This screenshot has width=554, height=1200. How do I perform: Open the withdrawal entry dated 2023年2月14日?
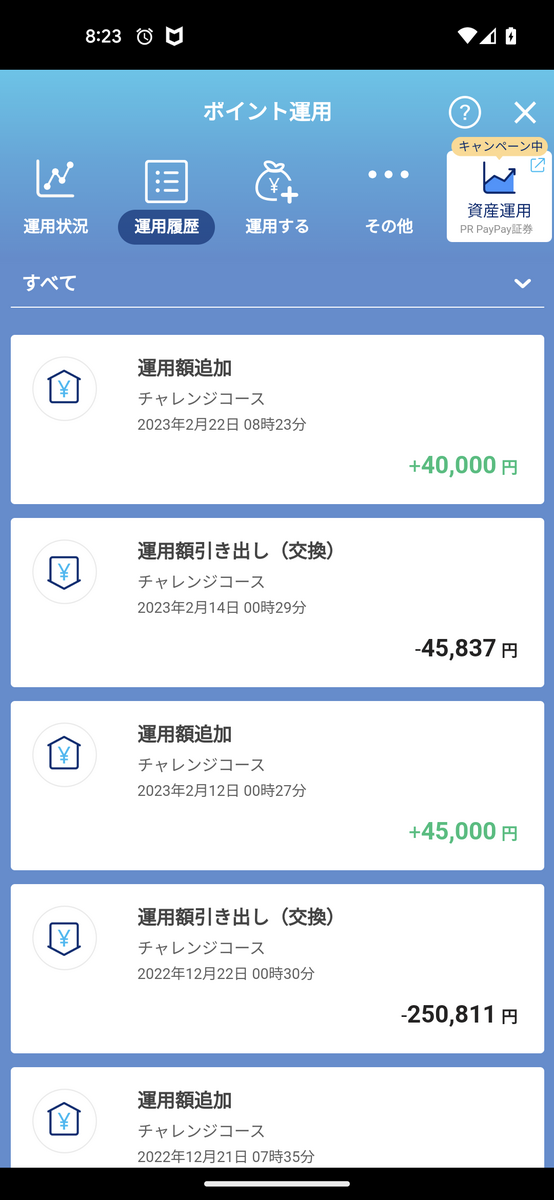(x=277, y=602)
